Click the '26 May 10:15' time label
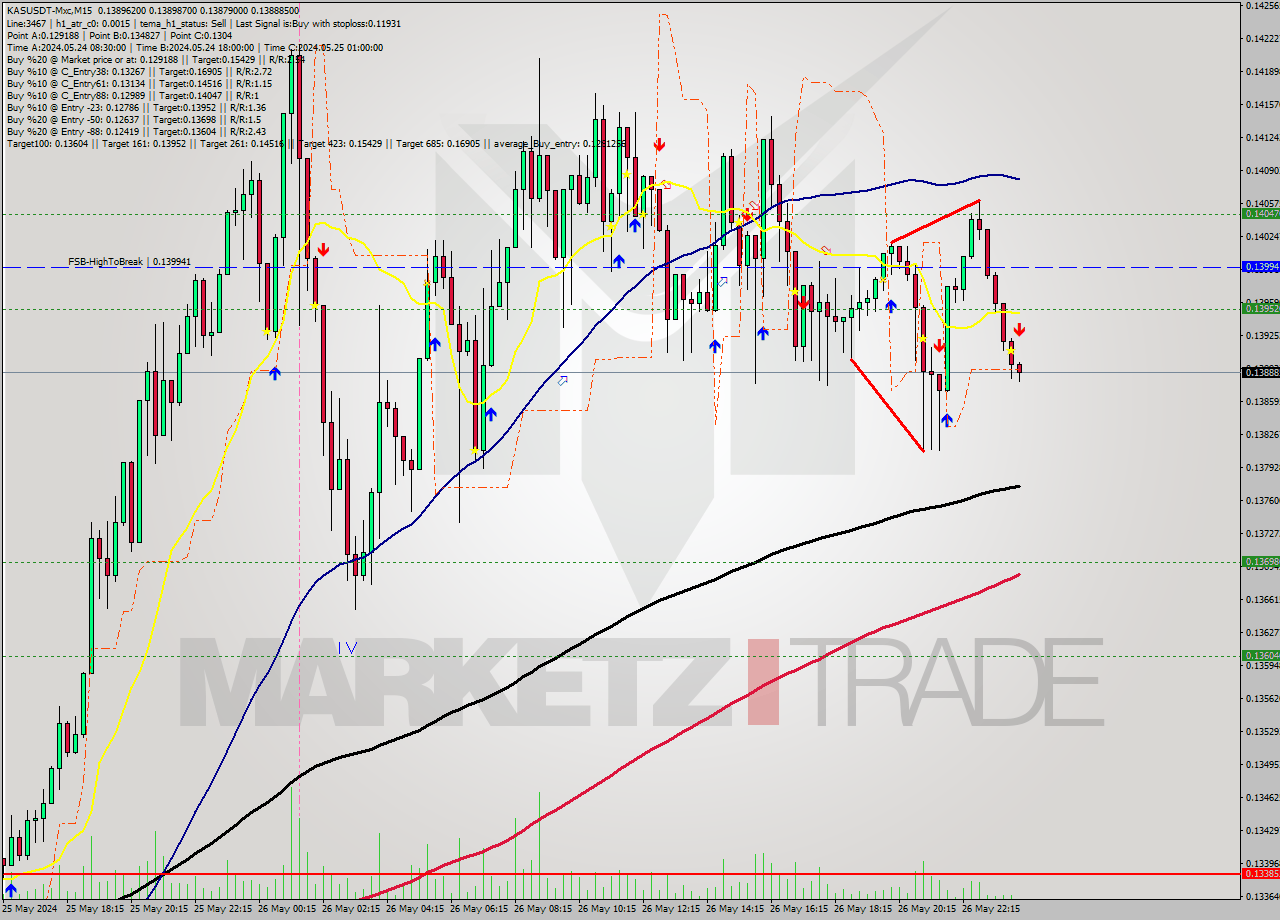Screen dimensions: 1280x920 (606, 910)
